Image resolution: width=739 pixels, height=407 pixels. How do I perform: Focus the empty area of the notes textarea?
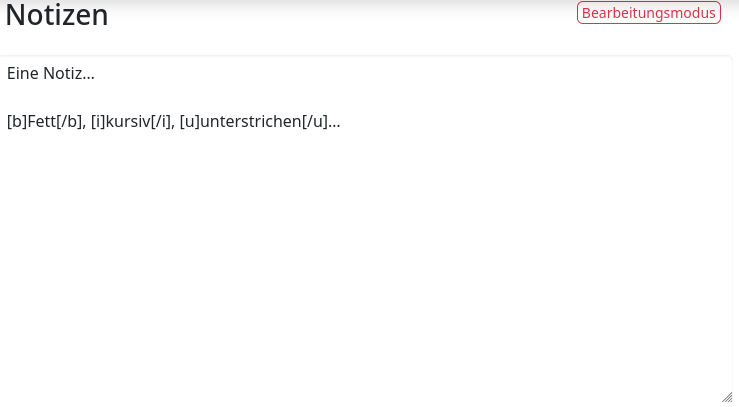click(x=366, y=264)
